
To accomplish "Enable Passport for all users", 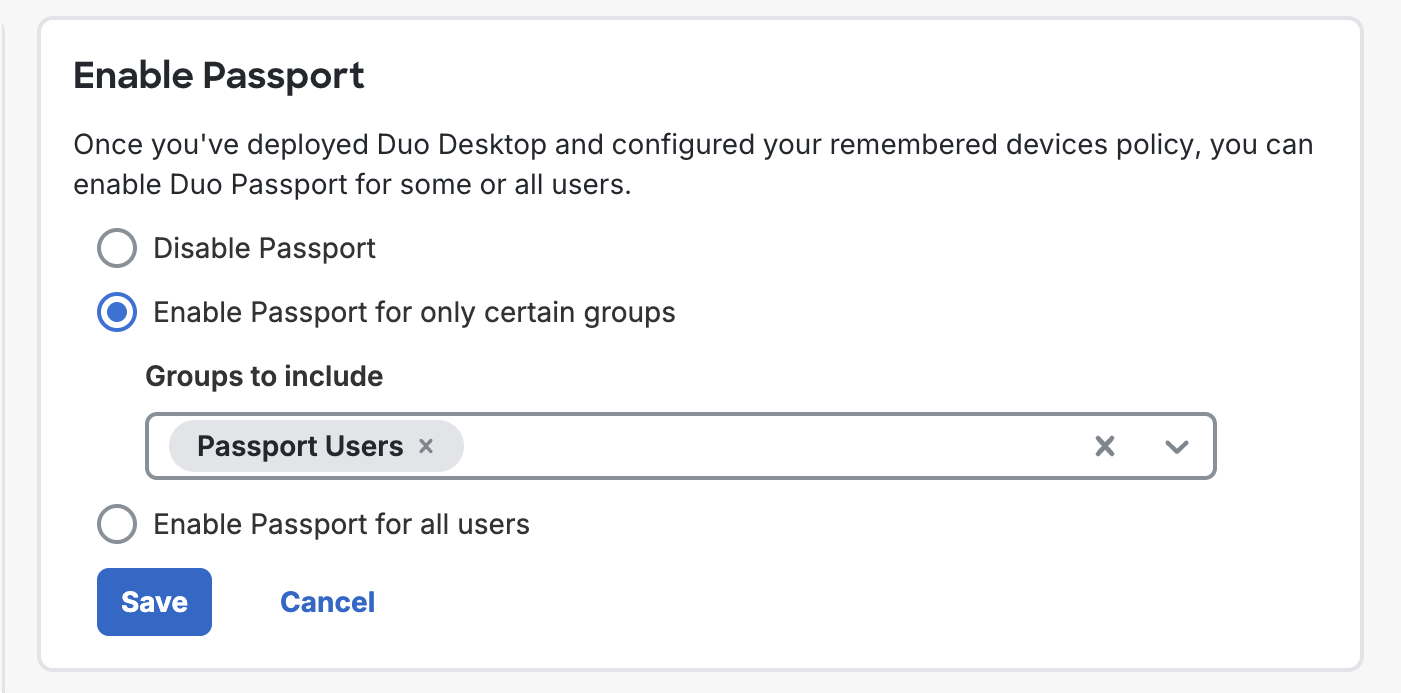I will 117,524.
